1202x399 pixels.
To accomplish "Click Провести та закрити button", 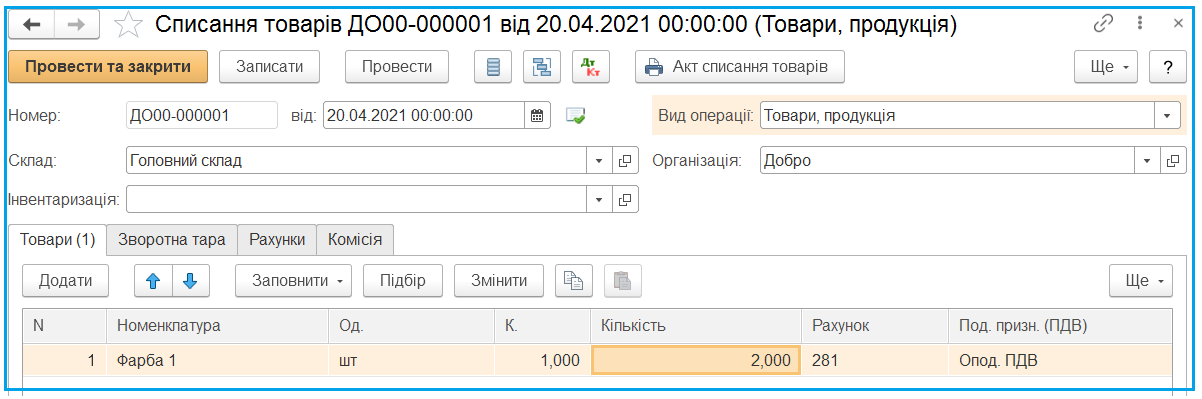I will pyautogui.click(x=107, y=67).
